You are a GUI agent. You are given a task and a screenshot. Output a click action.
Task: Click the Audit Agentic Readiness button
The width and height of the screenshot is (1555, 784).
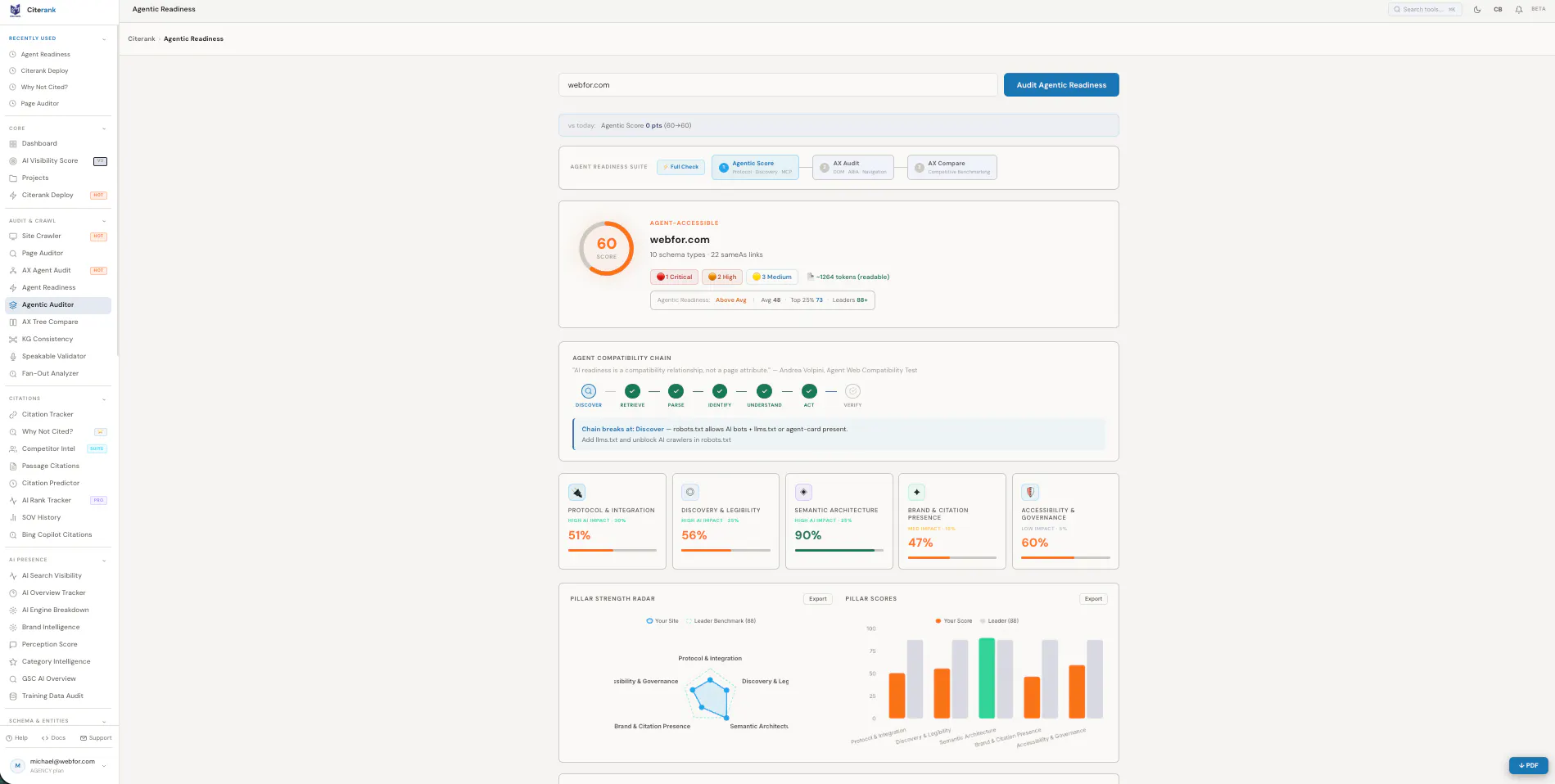tap(1061, 85)
